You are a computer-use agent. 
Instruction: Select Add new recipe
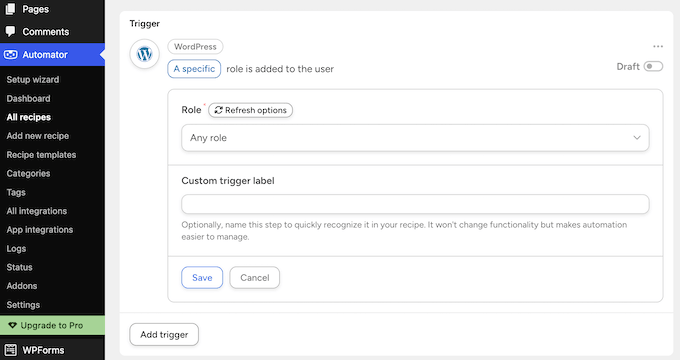click(38, 136)
